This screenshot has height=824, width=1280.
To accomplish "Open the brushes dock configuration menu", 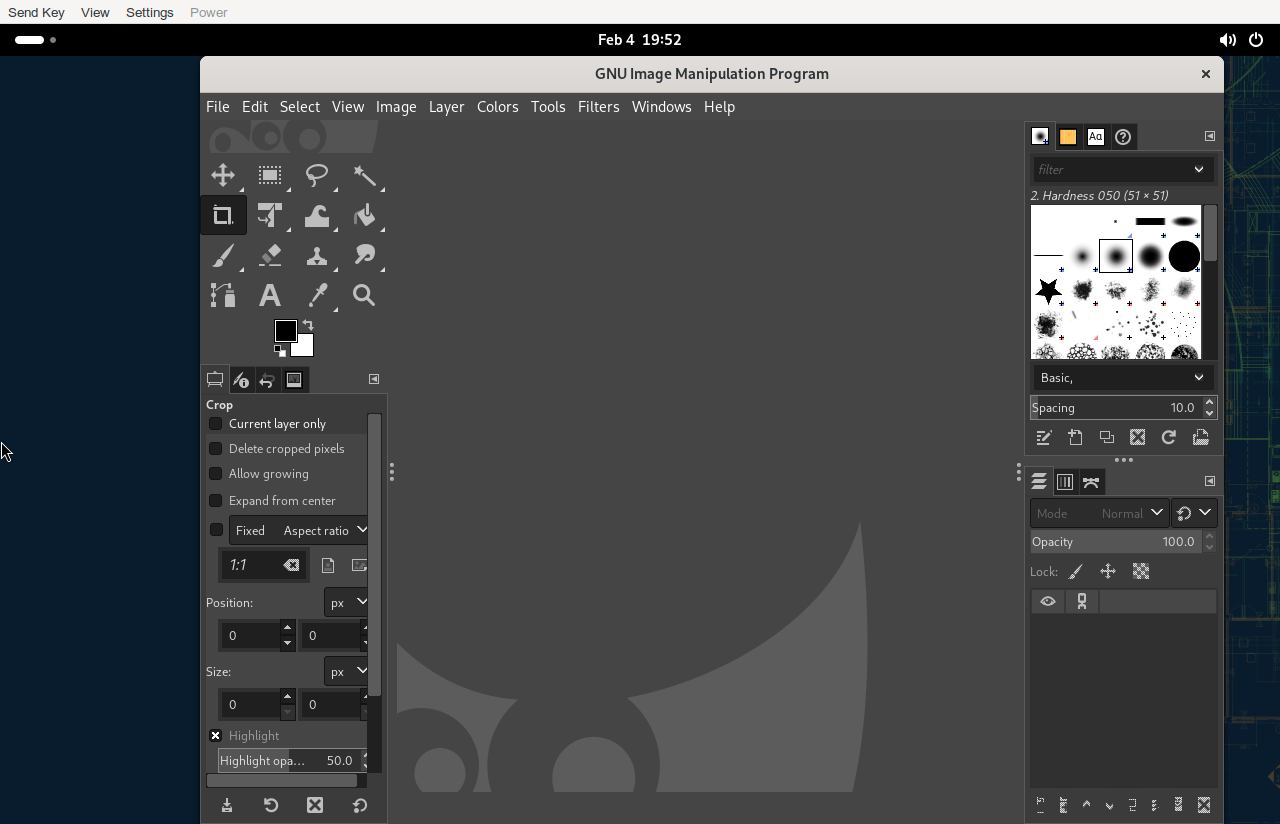I will [x=1209, y=136].
